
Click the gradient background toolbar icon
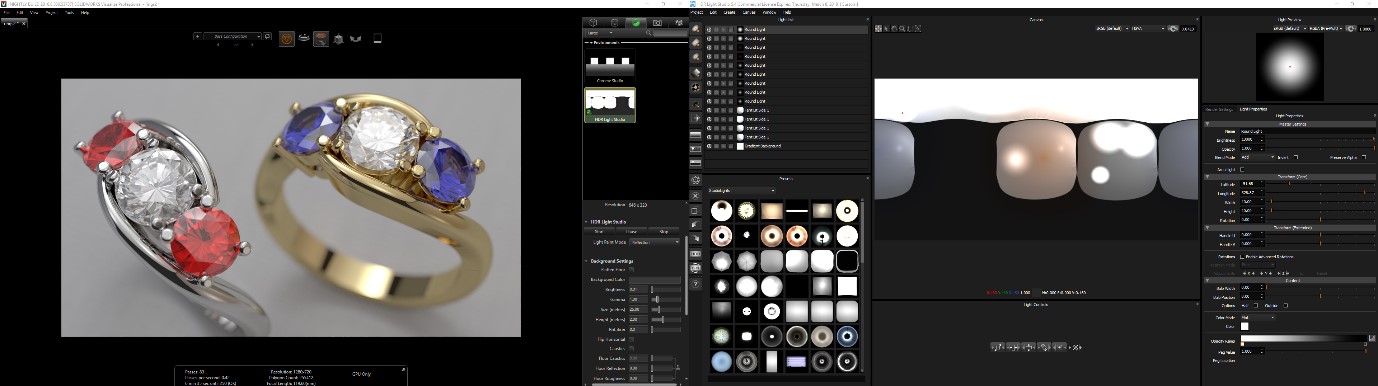point(696,133)
